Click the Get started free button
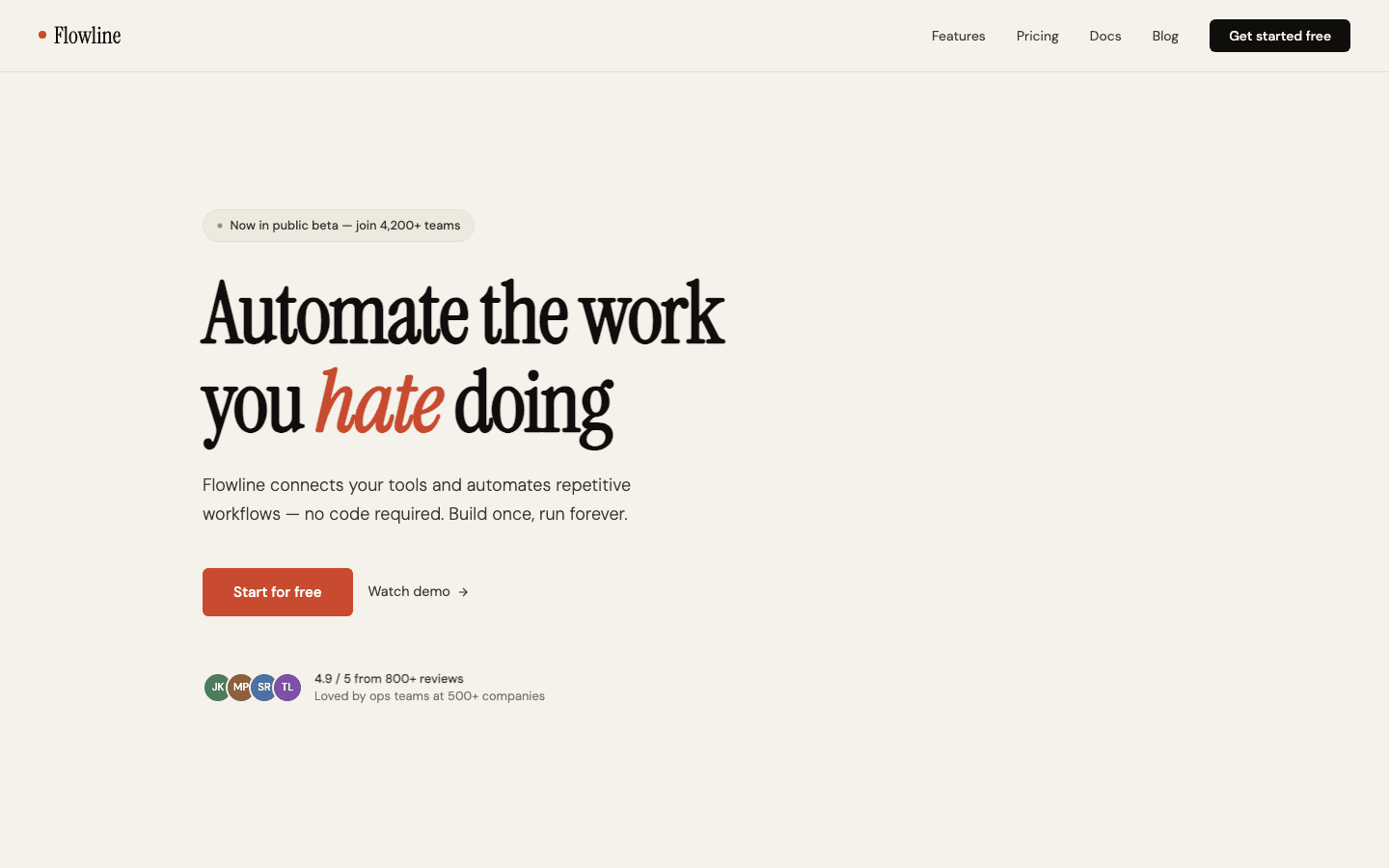Screen dimensions: 1389x868 1280,36
